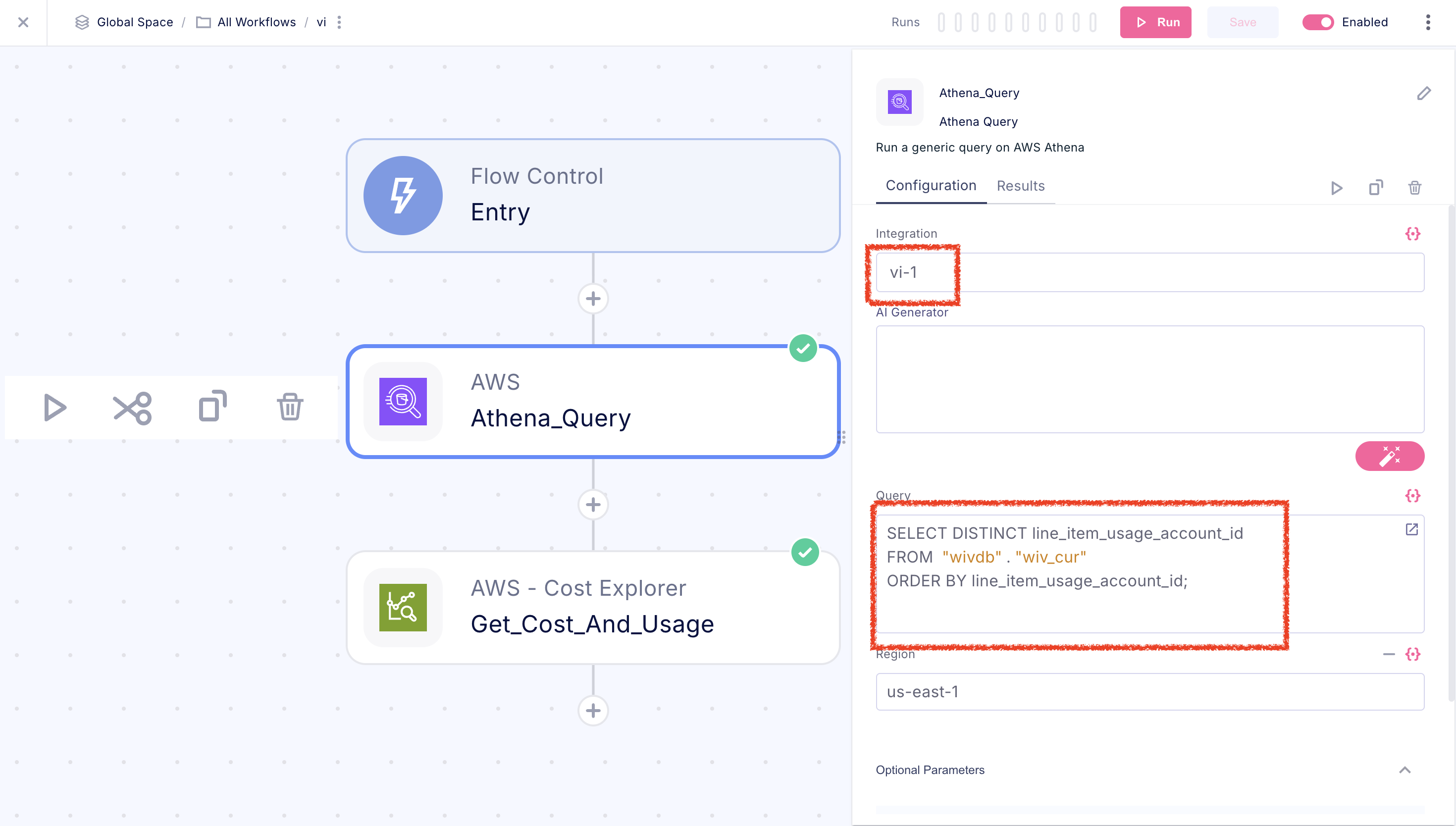Click the duplicate icon in the configuration panel

click(1375, 188)
